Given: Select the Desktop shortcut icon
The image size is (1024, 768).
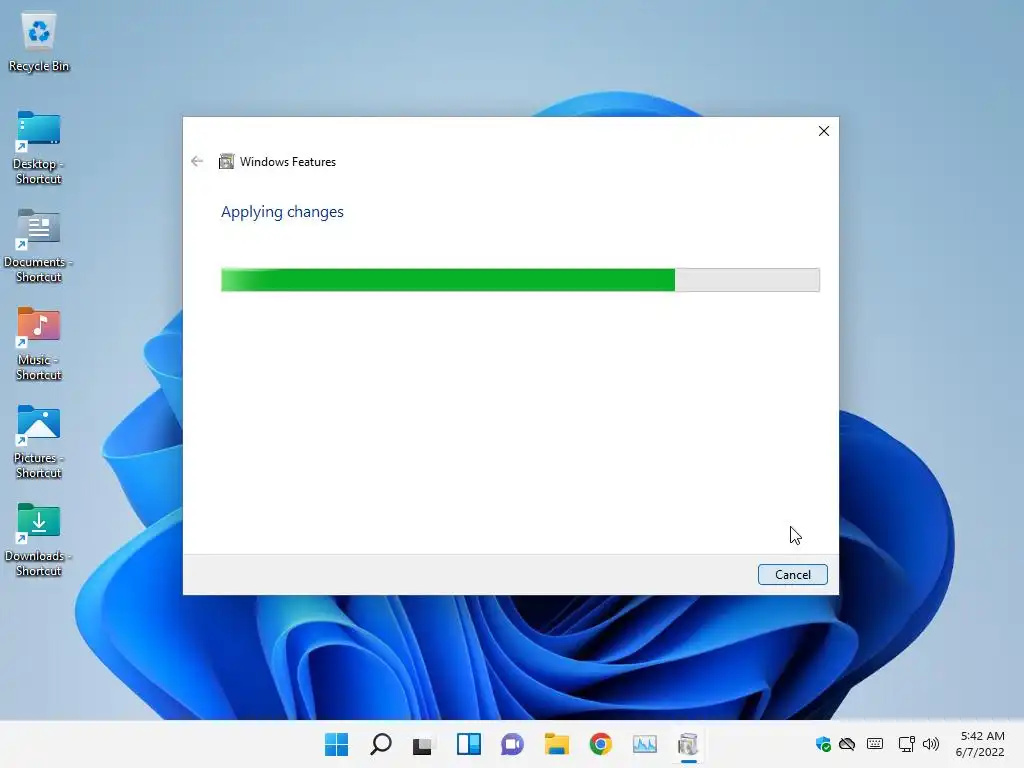Looking at the screenshot, I should [x=39, y=148].
